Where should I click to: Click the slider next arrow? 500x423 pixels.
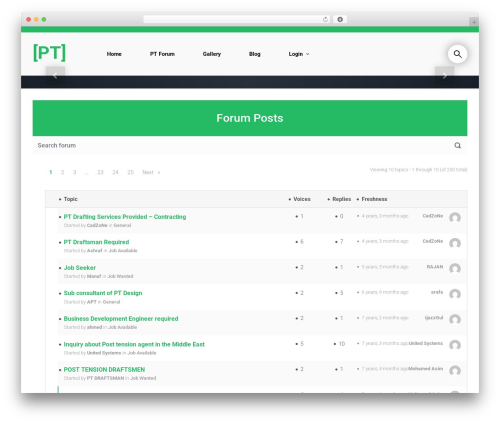pyautogui.click(x=444, y=76)
